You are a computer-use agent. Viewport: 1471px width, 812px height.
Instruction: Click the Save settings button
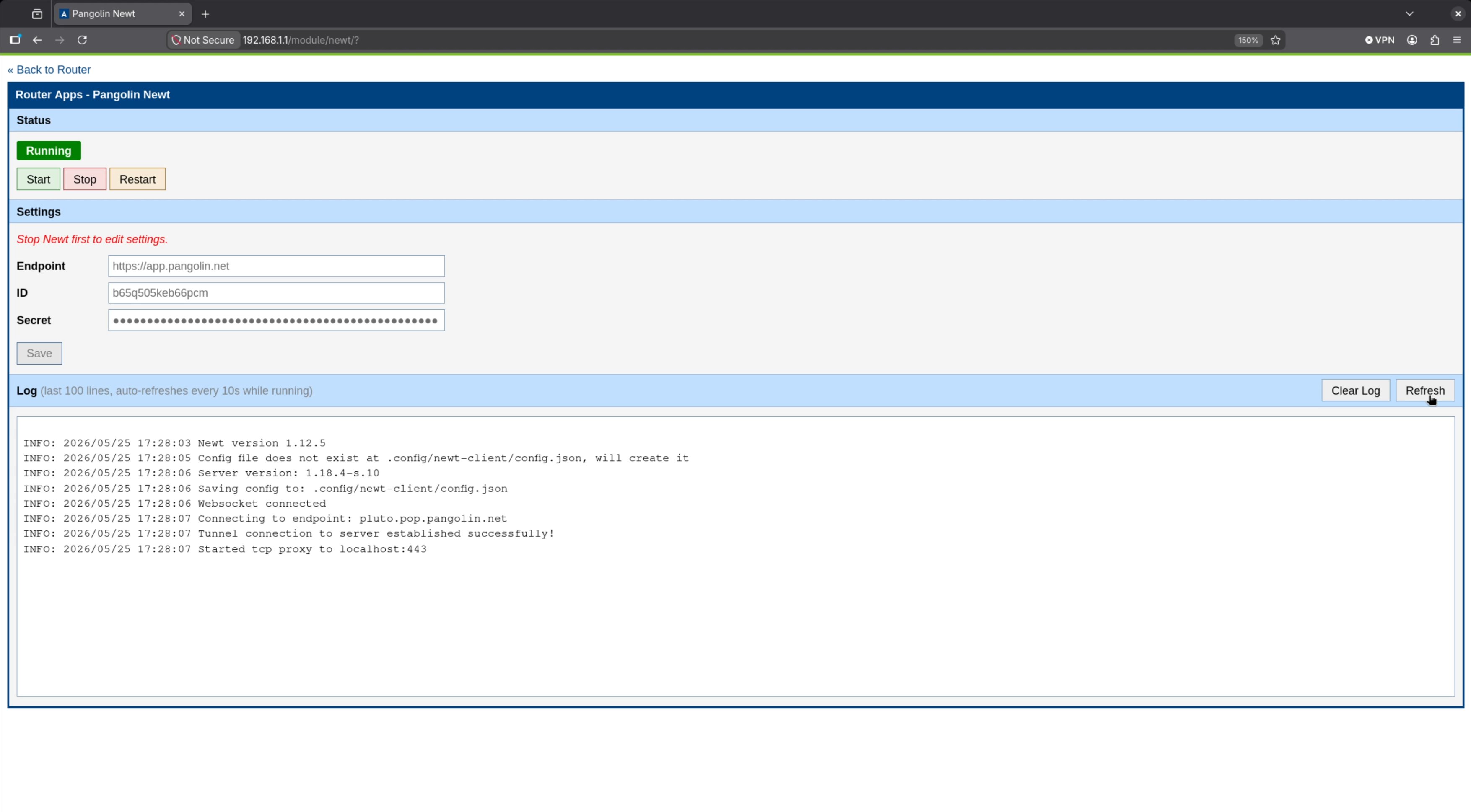[39, 353]
